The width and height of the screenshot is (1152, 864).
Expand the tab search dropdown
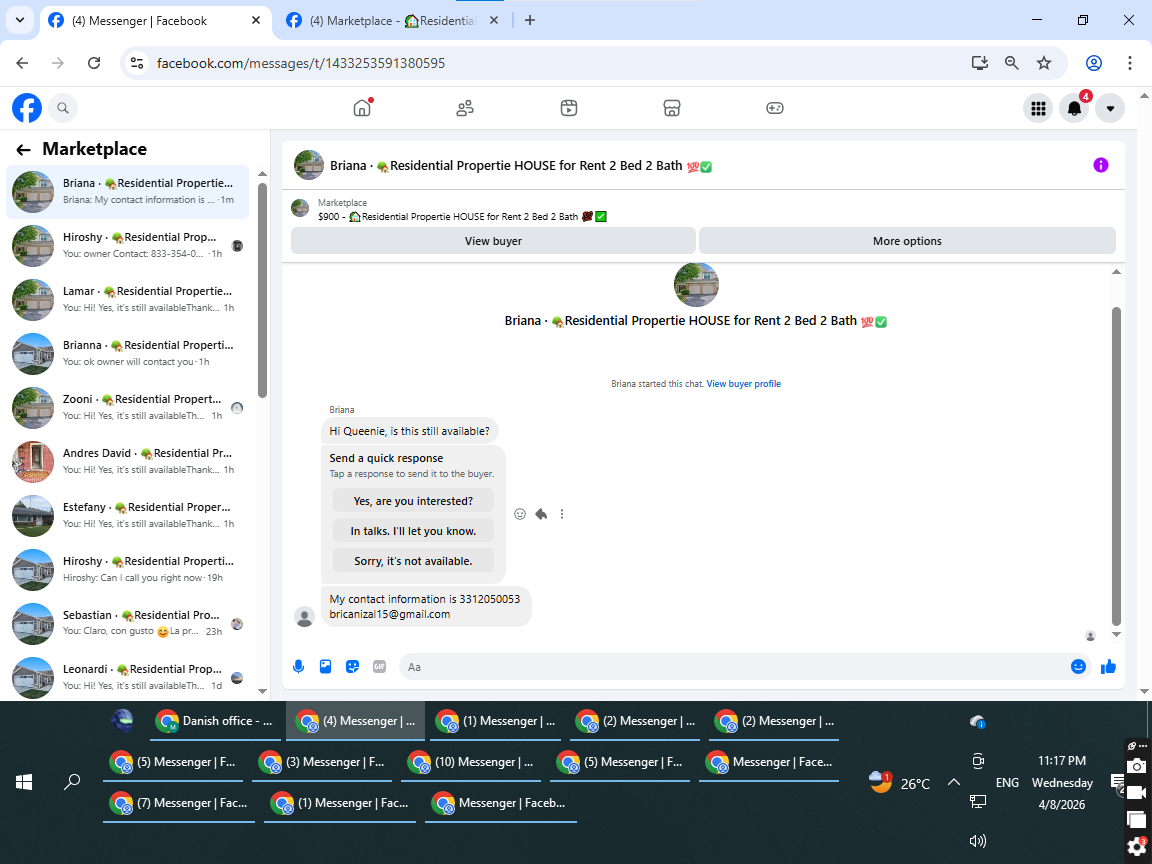click(x=20, y=21)
